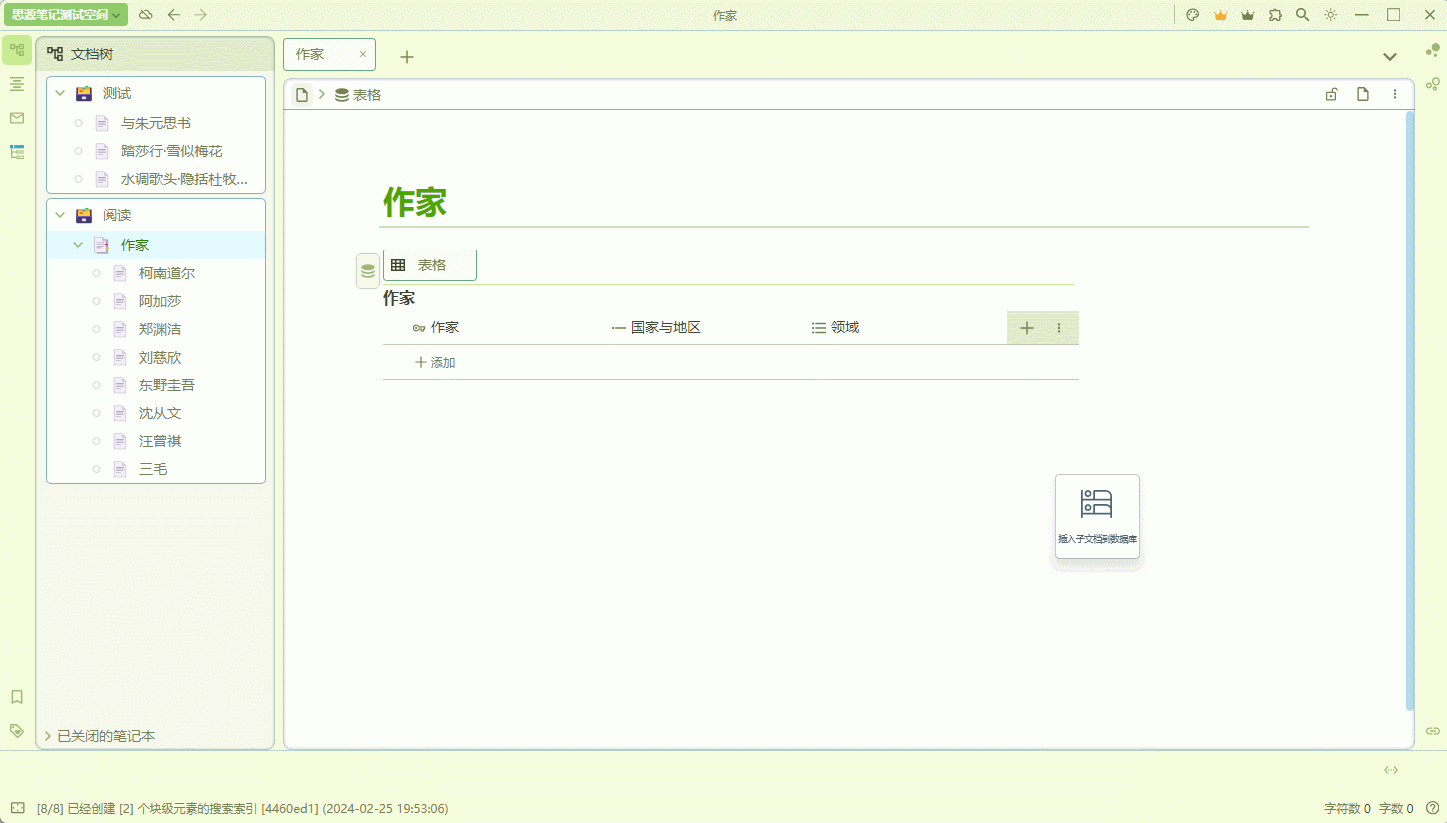
Task: Click the plus to add a database column
Action: click(1026, 327)
